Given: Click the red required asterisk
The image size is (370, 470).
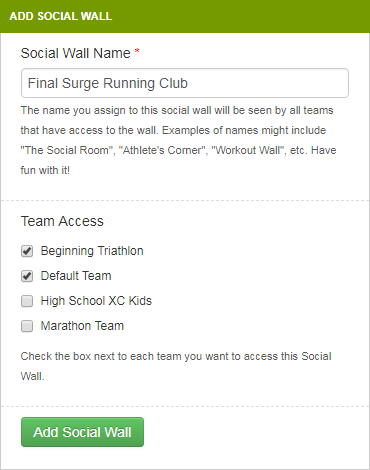Looking at the screenshot, I should [137, 52].
